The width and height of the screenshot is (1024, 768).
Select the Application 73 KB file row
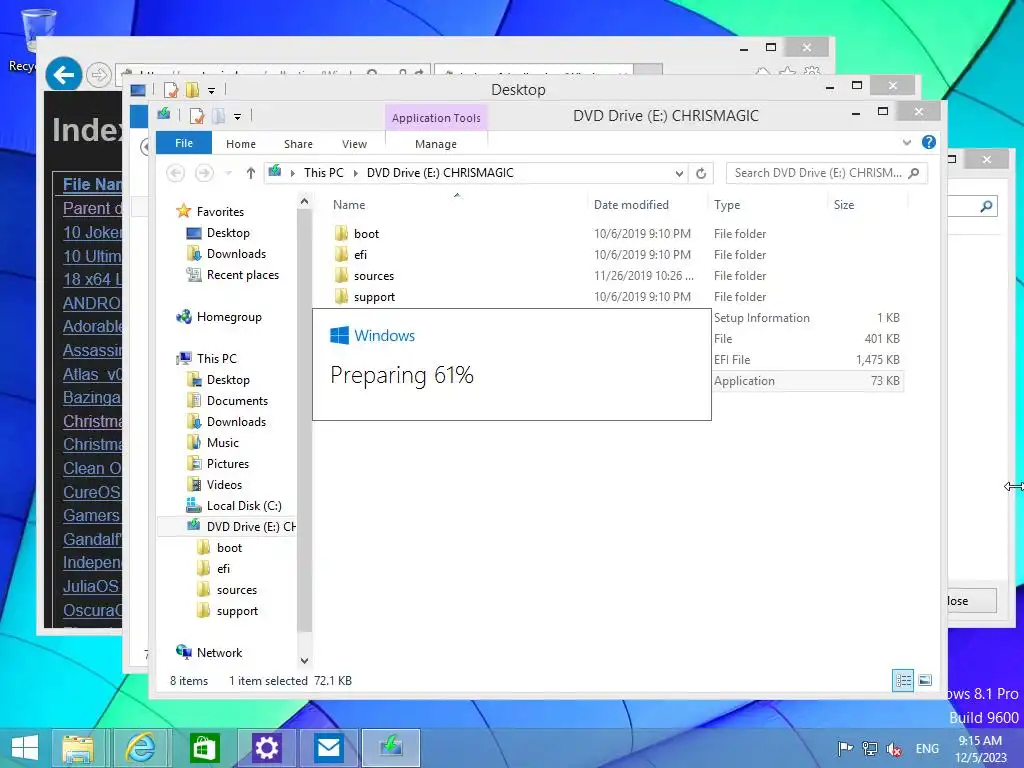pyautogui.click(x=807, y=381)
